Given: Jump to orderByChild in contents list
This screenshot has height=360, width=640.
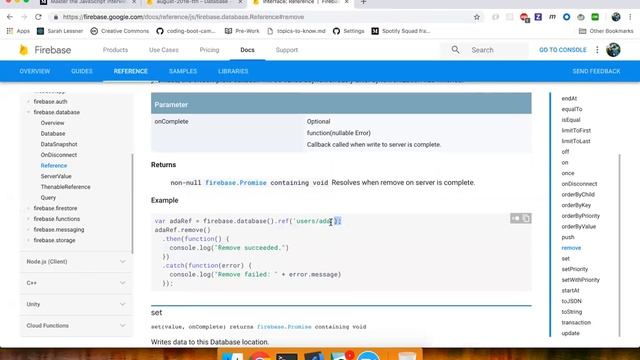Looking at the screenshot, I should [578, 195].
